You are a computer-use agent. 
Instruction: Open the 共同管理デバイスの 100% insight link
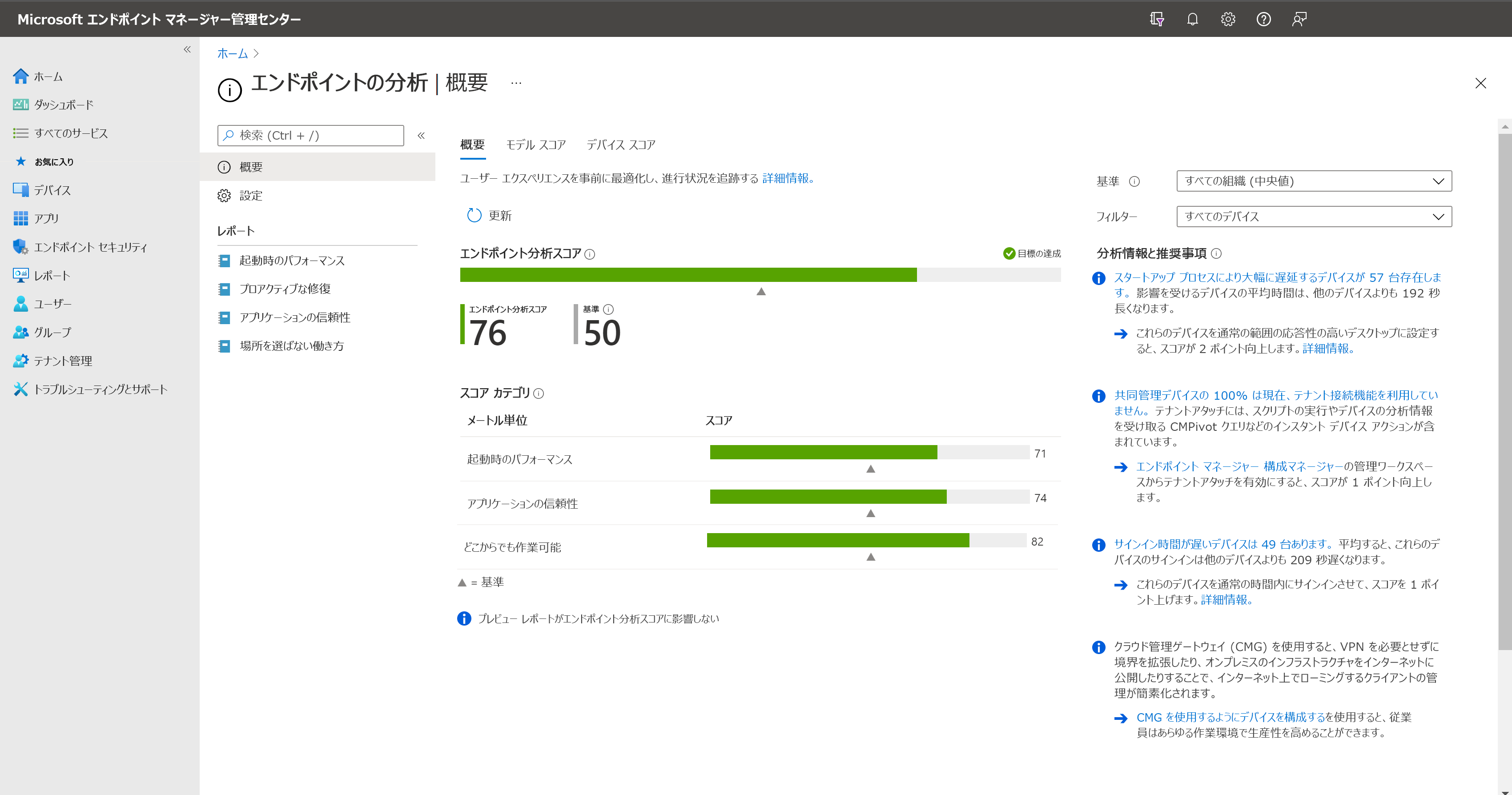pos(1276,402)
